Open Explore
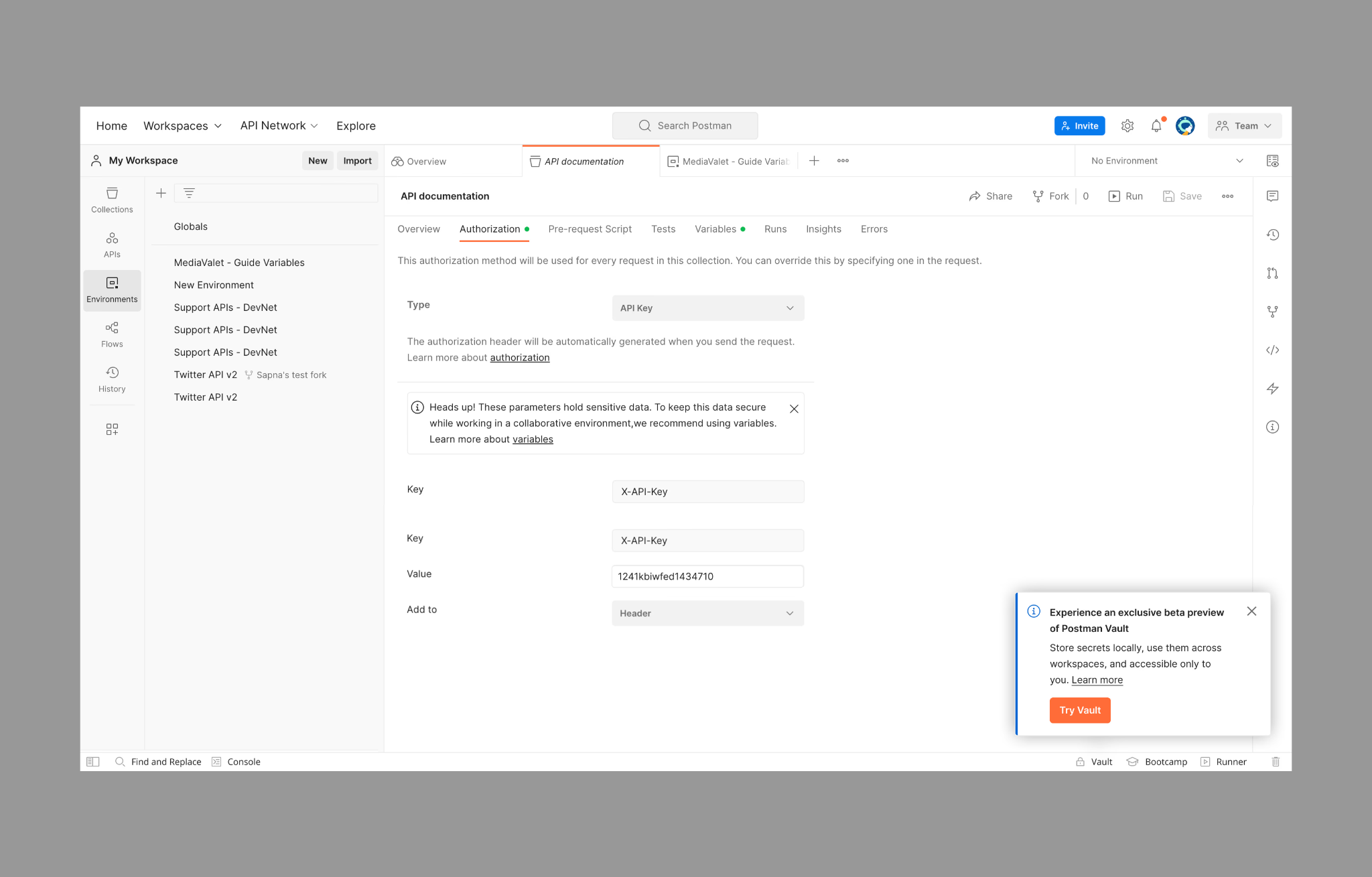This screenshot has height=877, width=1372. coord(356,126)
